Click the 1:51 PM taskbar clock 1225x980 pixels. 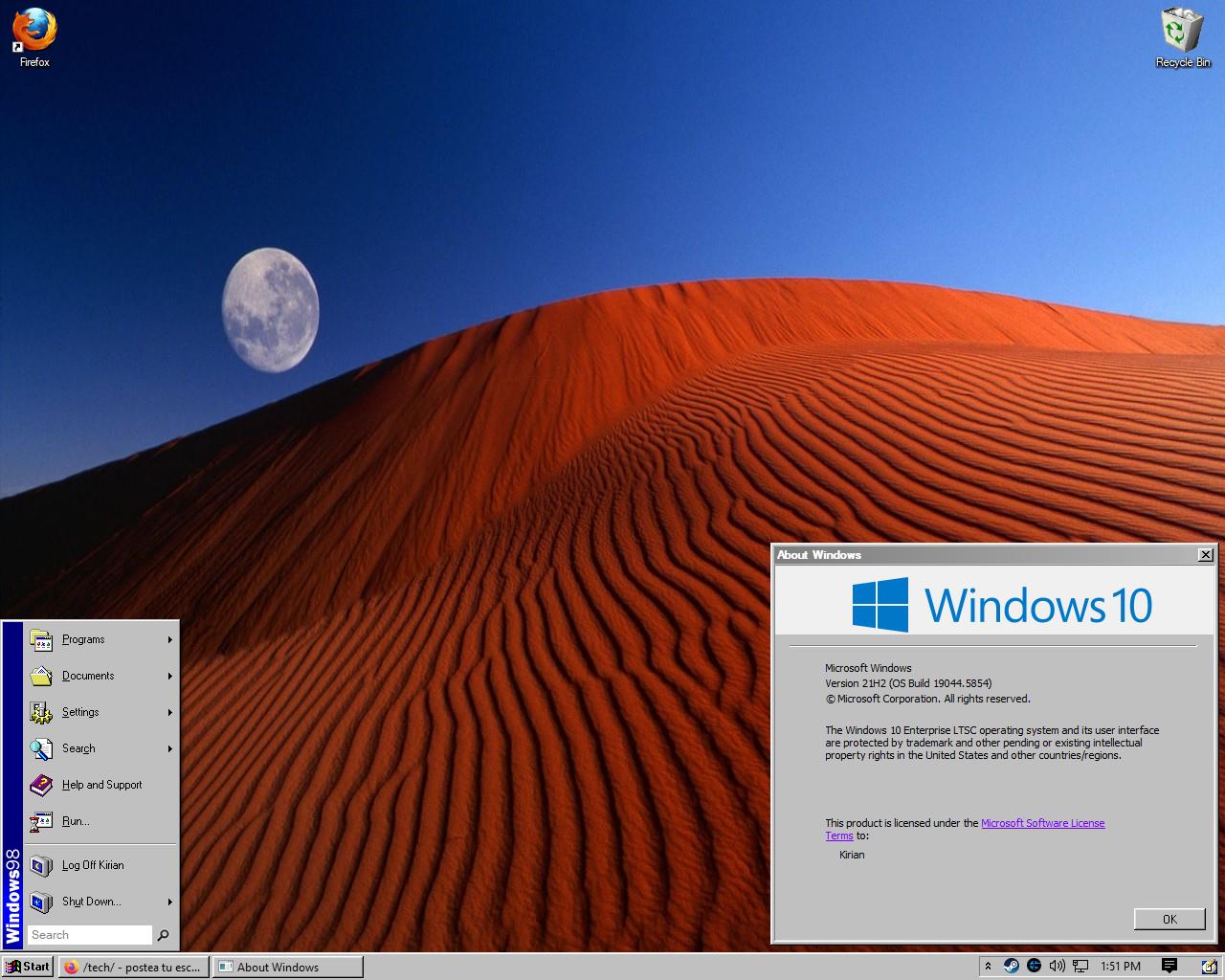pyautogui.click(x=1121, y=967)
